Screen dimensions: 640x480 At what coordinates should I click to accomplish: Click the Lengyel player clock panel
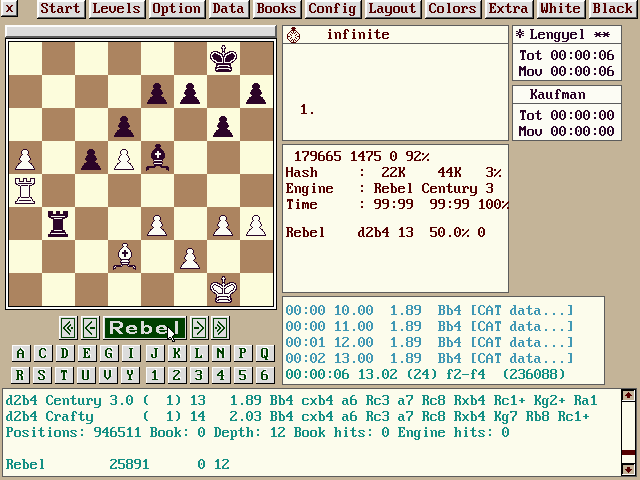(x=567, y=53)
